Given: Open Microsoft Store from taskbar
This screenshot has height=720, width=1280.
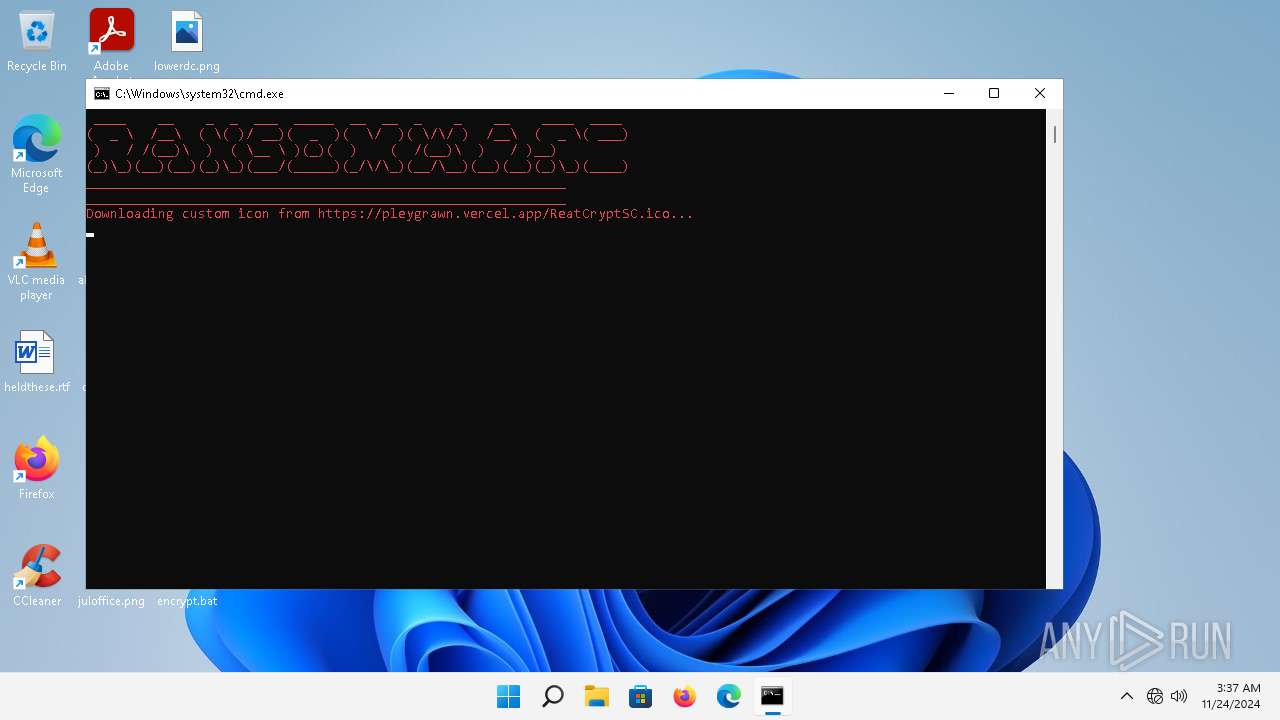Looking at the screenshot, I should pyautogui.click(x=641, y=696).
